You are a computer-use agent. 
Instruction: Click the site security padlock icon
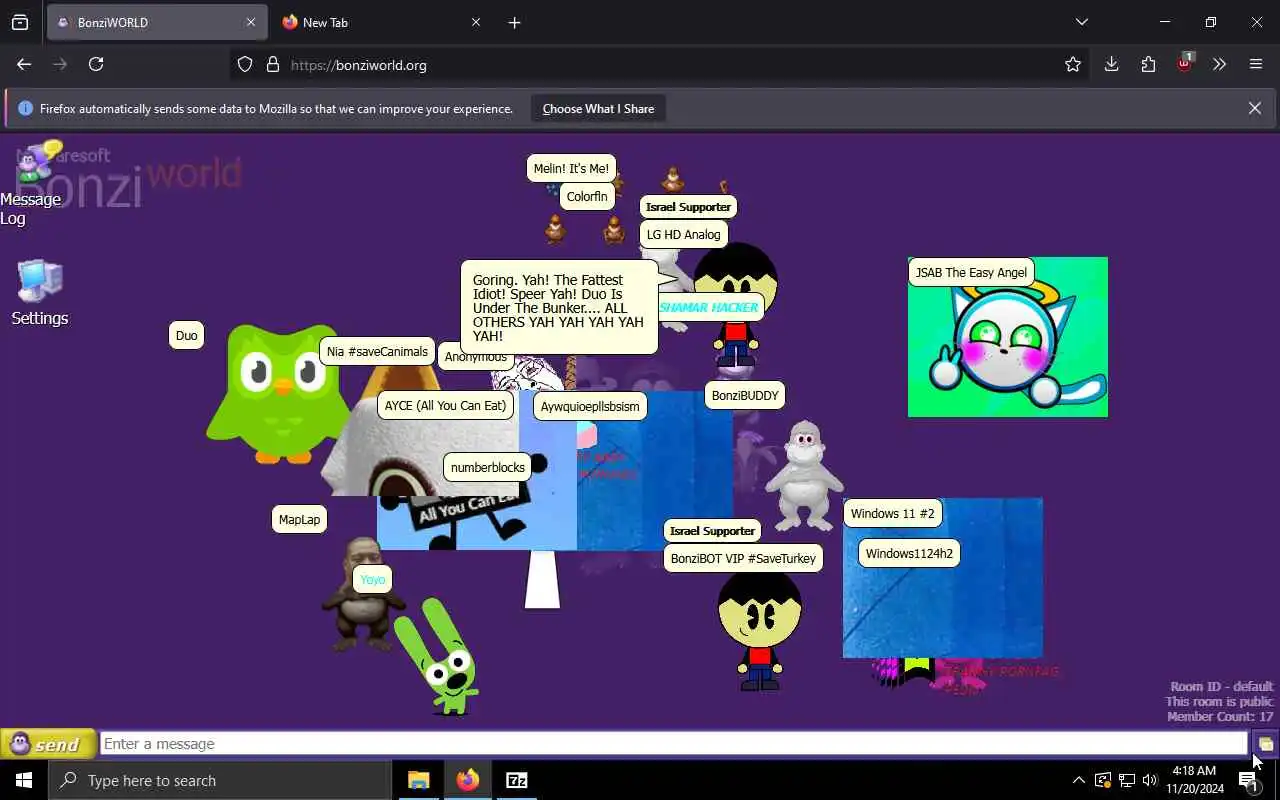(272, 65)
